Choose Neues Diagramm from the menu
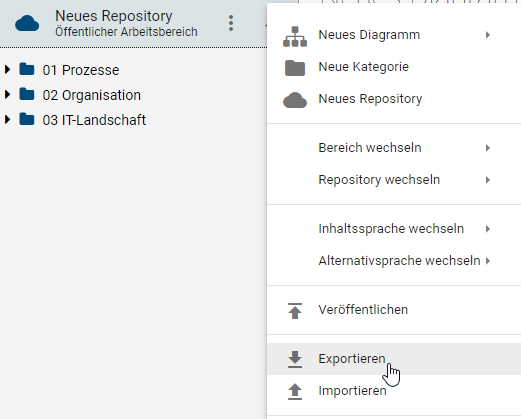The height and width of the screenshot is (419, 521). tap(394, 35)
